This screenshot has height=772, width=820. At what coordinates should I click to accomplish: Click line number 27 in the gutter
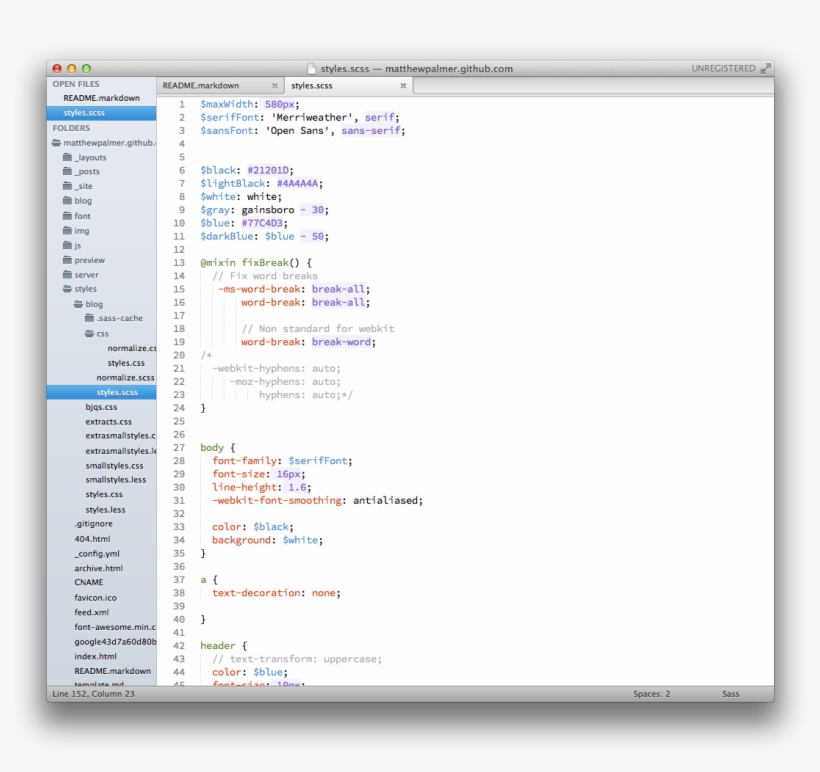tap(179, 448)
